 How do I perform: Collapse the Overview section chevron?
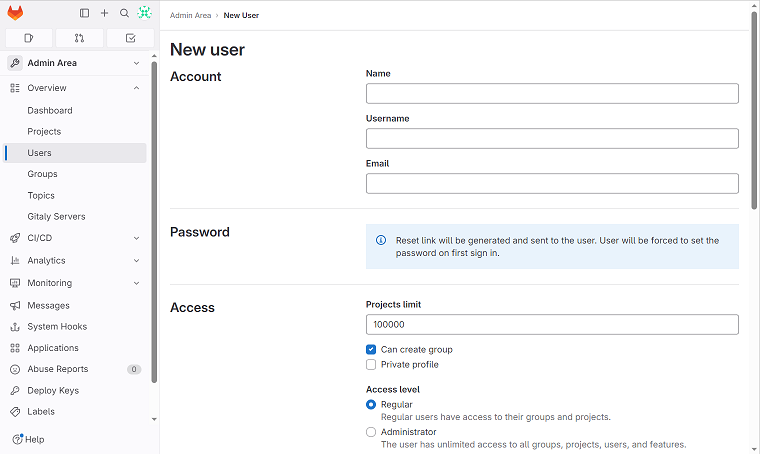(136, 88)
